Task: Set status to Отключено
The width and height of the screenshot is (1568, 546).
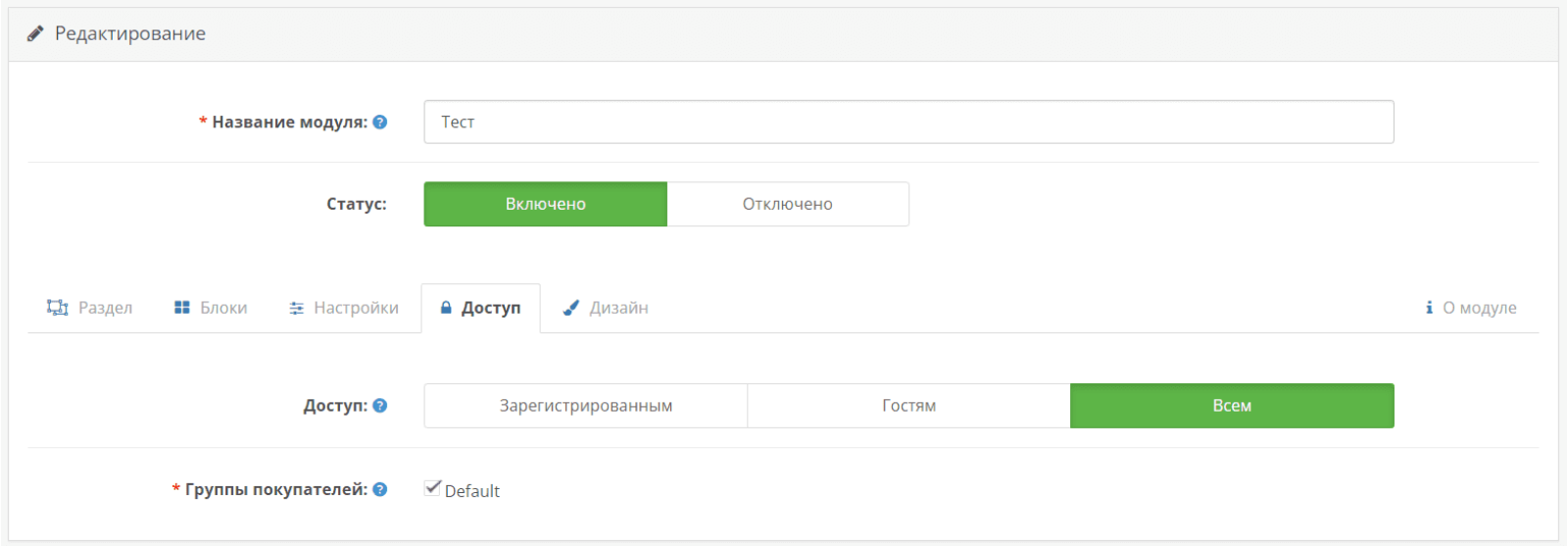Action: tap(788, 204)
